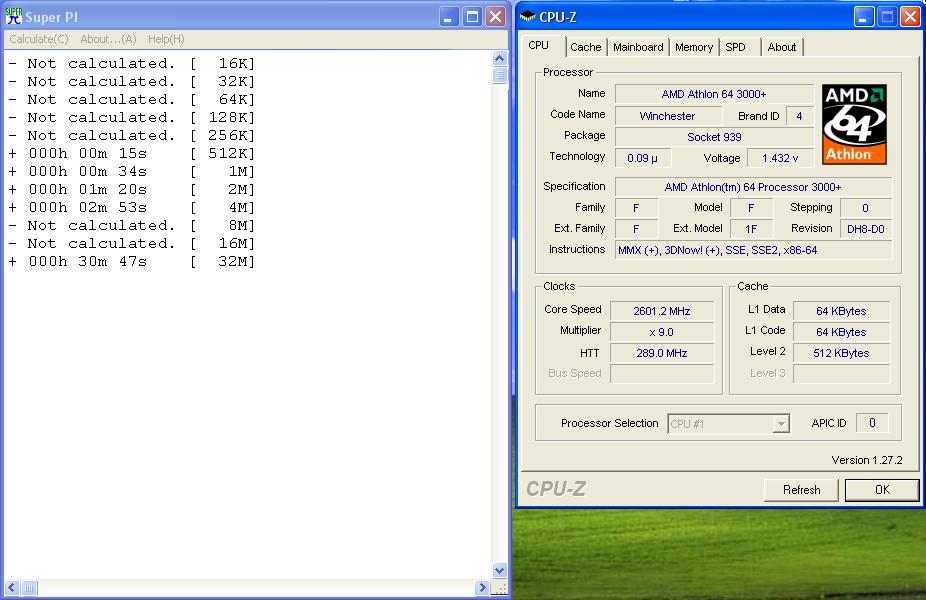The image size is (926, 600).
Task: Close the Super PI window
Action: 495,17
